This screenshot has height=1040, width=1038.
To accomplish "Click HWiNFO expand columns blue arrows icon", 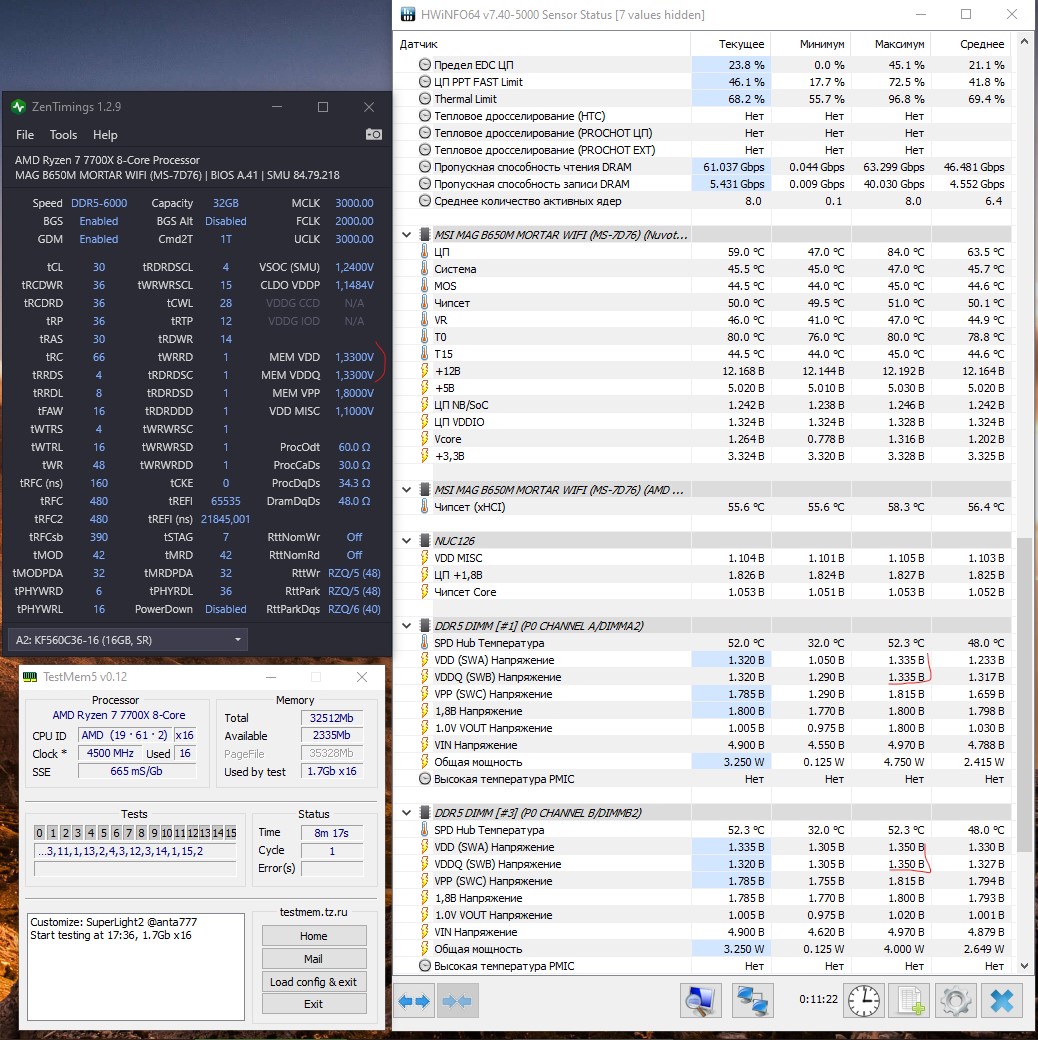I will point(414,1000).
